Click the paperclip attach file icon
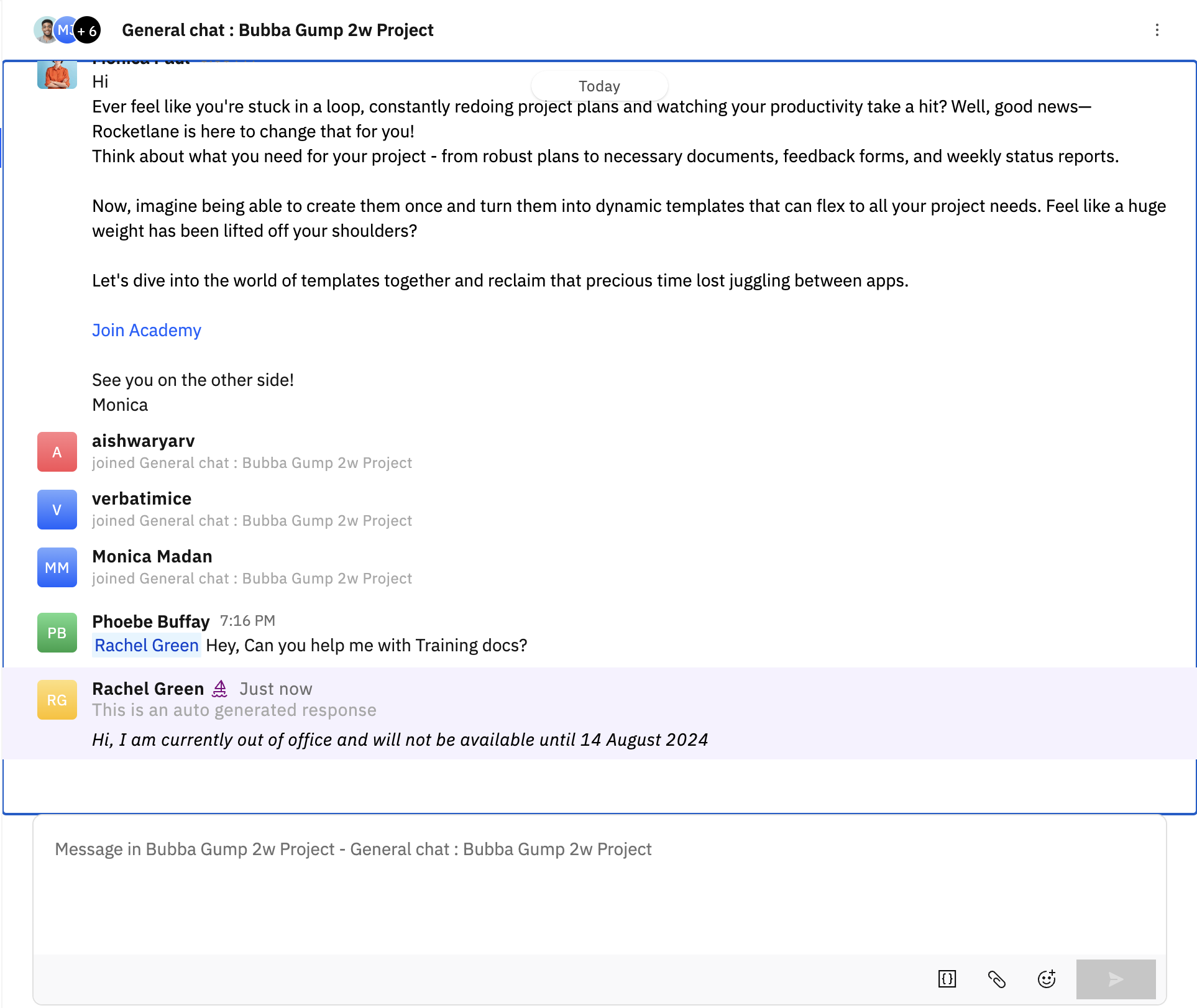 (996, 979)
